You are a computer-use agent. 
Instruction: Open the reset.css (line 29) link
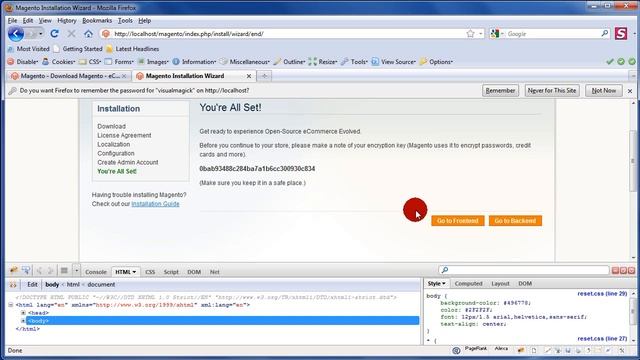[x=602, y=294]
